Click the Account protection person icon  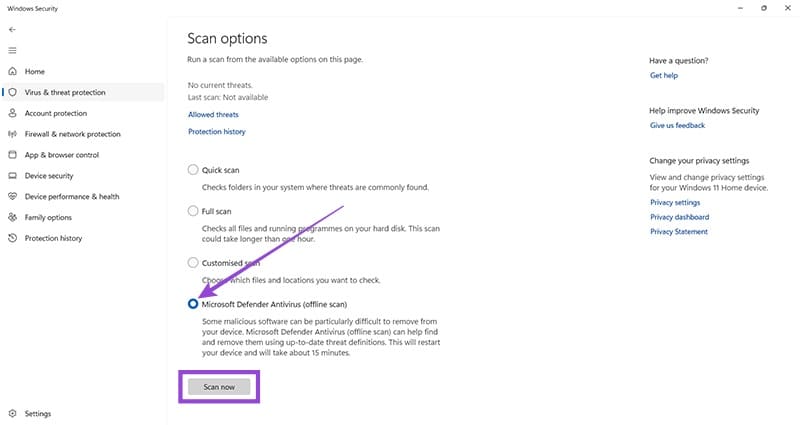(12, 113)
